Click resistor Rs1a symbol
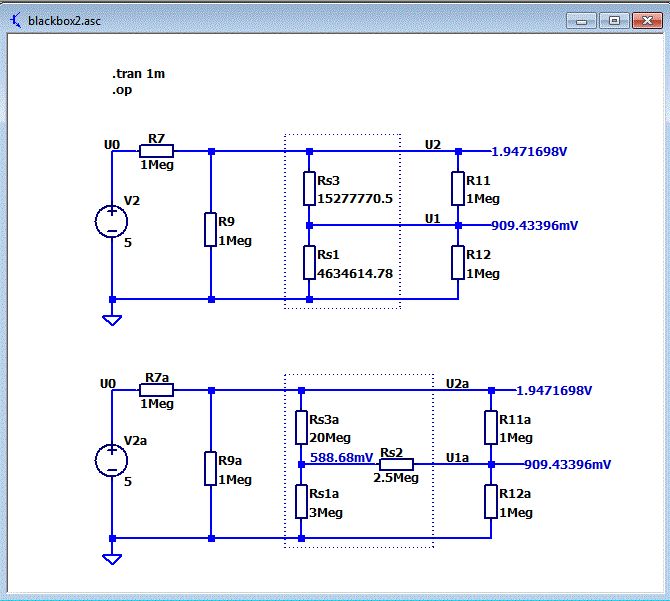Screen dimensions: 670x601 tap(301, 501)
